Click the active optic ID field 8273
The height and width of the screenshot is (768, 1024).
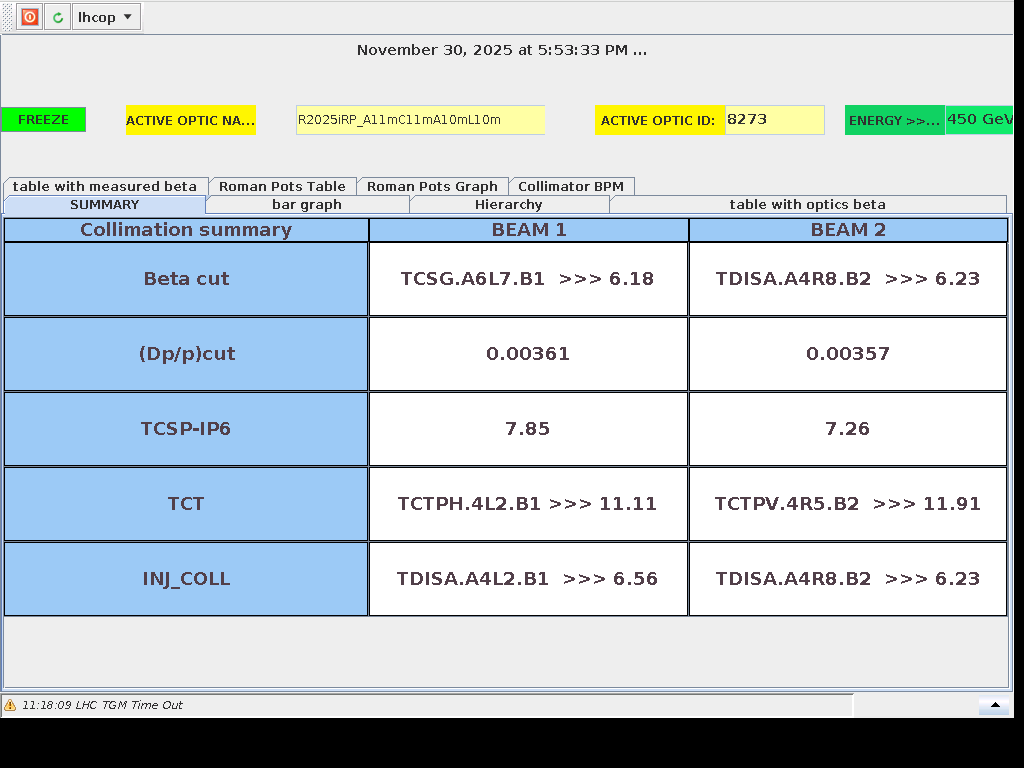coord(774,120)
